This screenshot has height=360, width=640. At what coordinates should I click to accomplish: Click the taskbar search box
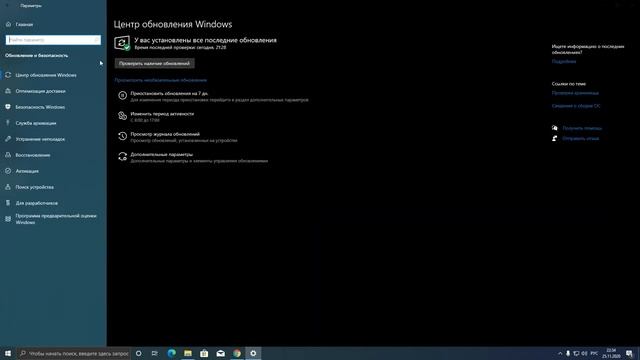tap(73, 353)
